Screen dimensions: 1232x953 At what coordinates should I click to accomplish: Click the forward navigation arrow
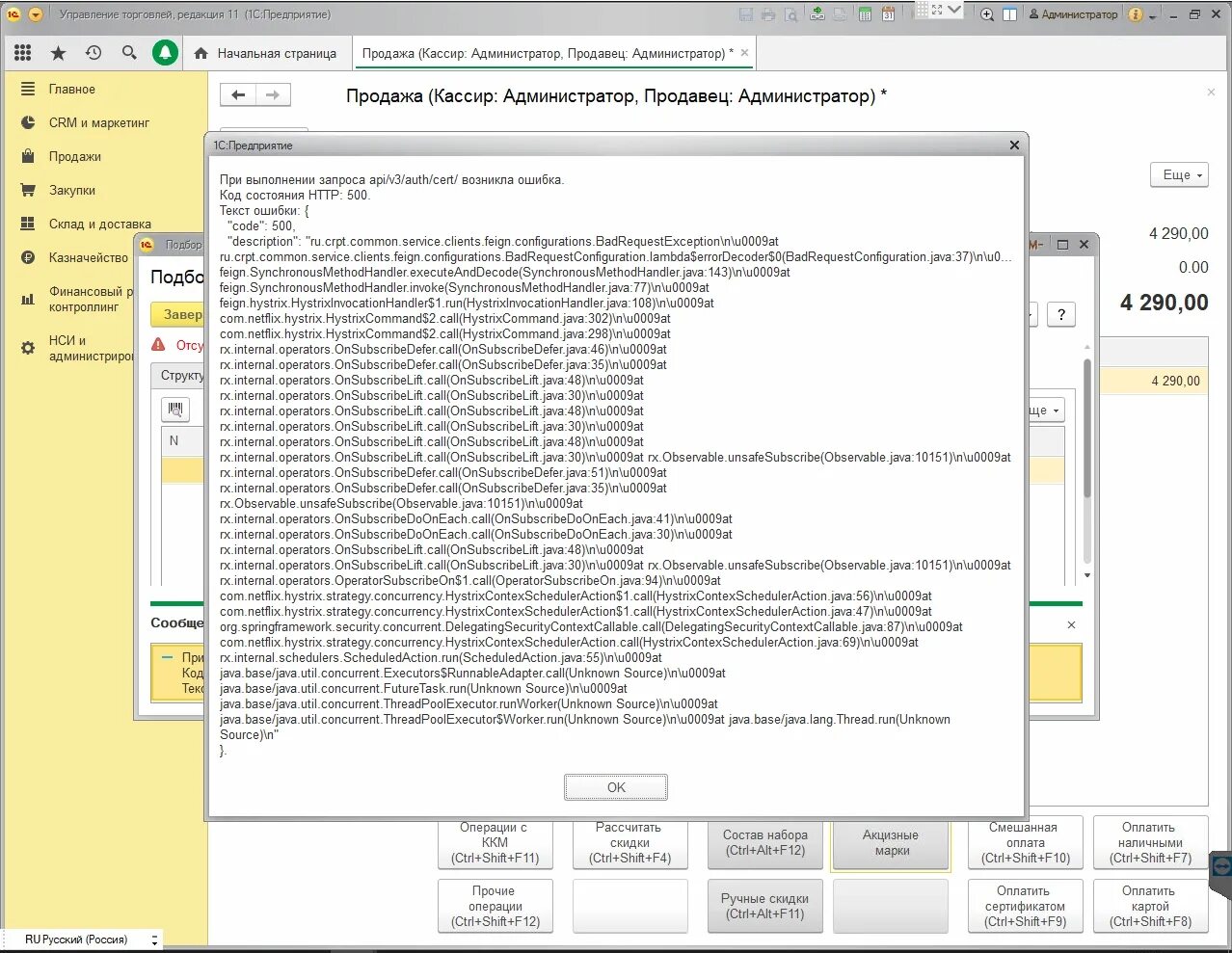tap(273, 94)
